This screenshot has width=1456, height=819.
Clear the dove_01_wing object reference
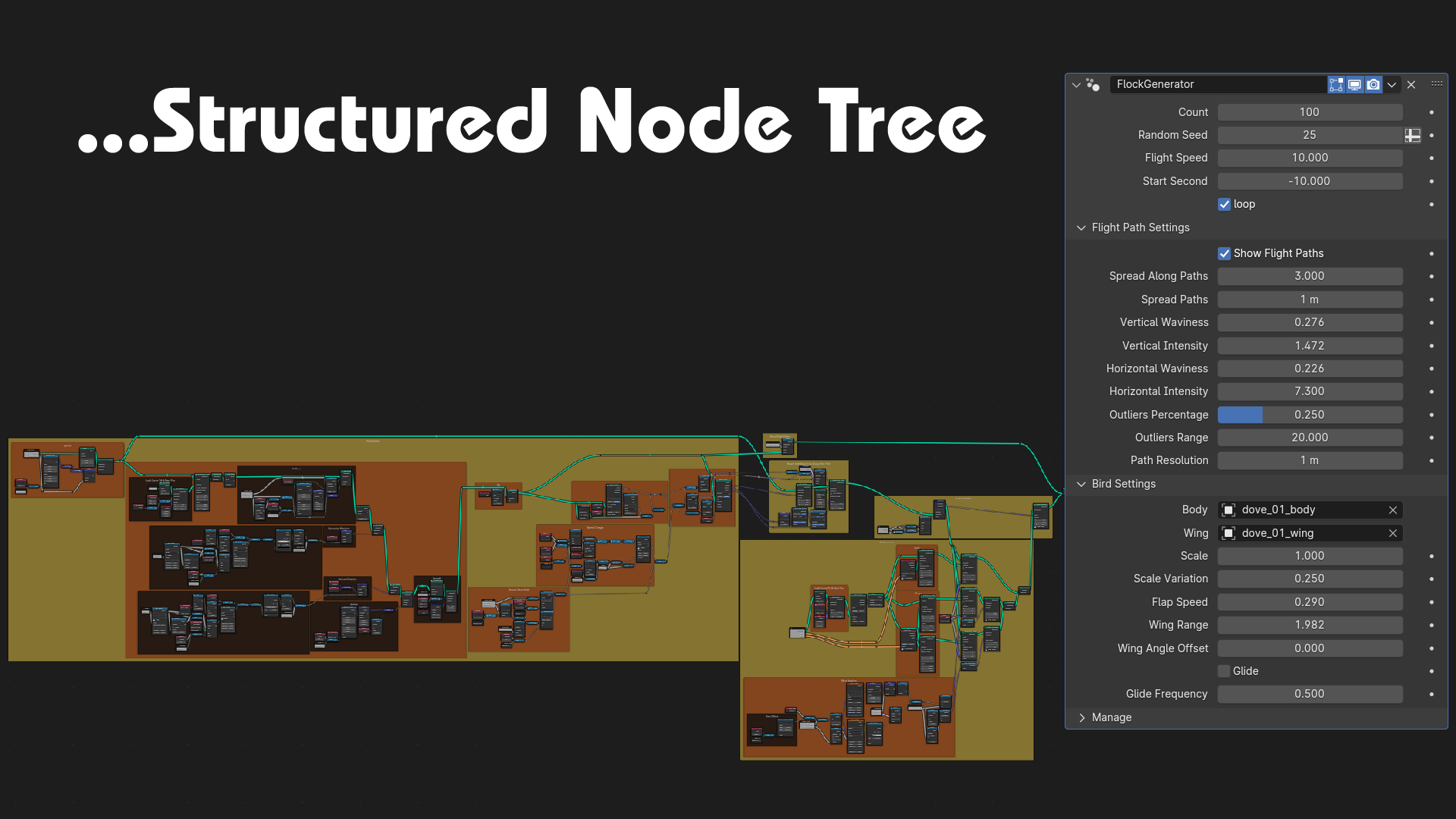(1392, 533)
